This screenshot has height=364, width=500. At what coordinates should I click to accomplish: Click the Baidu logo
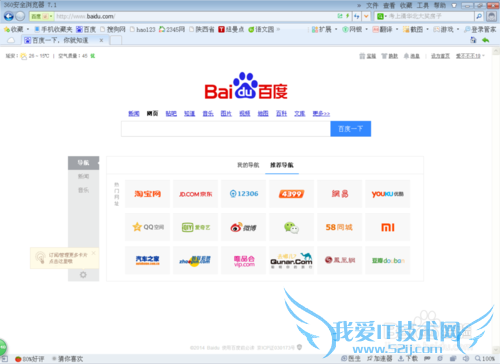246,86
